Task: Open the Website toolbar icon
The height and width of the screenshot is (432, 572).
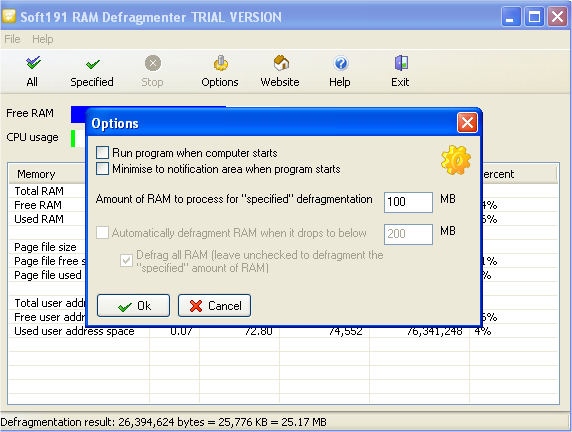Action: tap(281, 63)
